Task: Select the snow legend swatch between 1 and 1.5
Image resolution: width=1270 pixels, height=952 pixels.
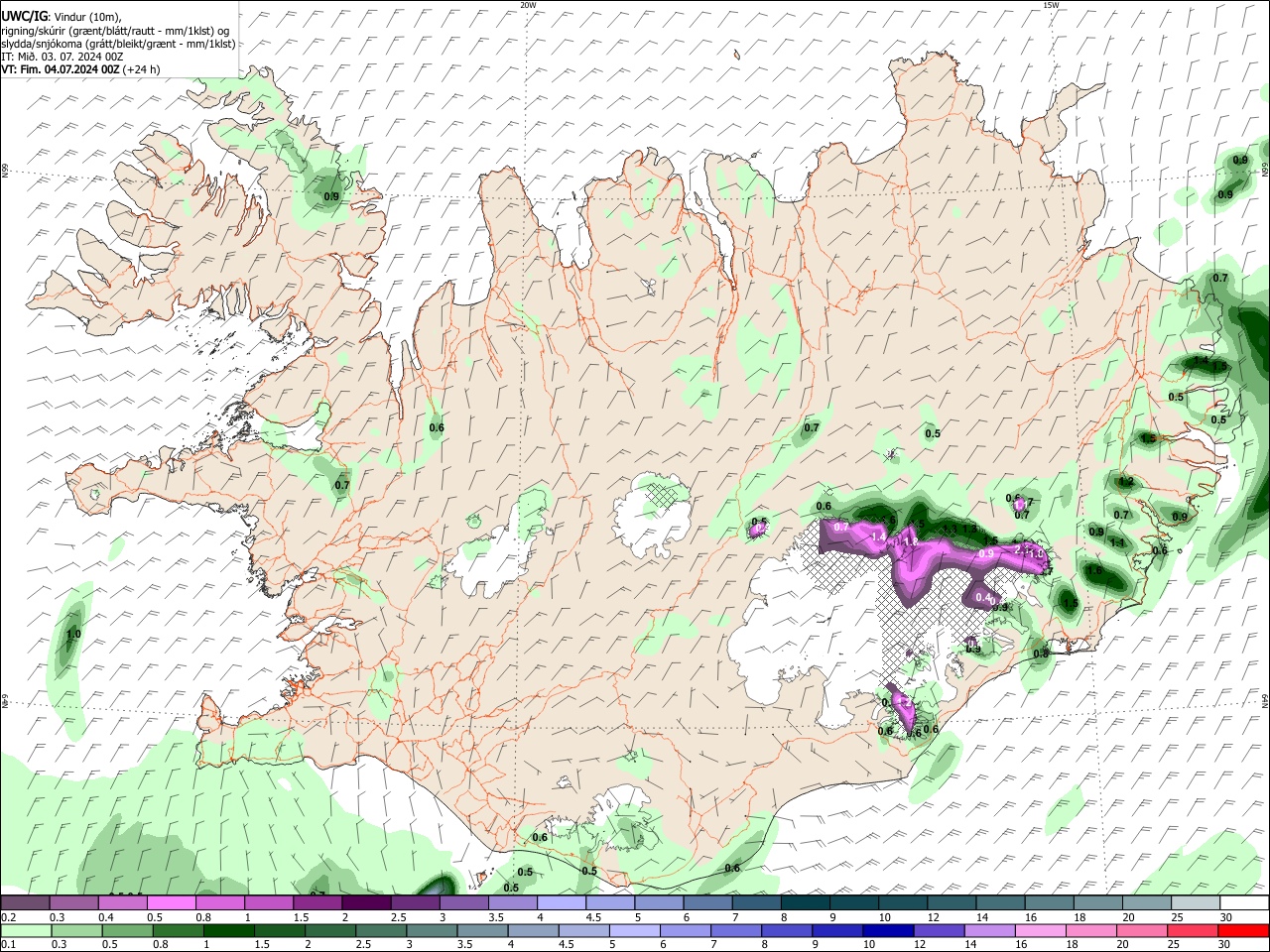Action: [269, 903]
